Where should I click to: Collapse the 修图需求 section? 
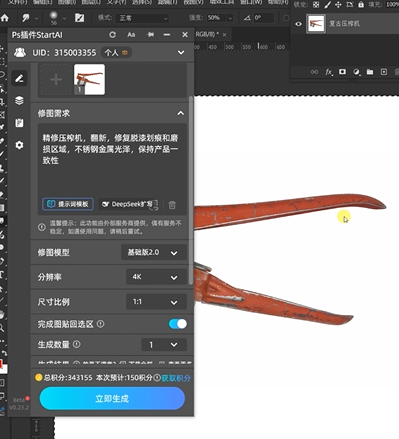point(180,113)
